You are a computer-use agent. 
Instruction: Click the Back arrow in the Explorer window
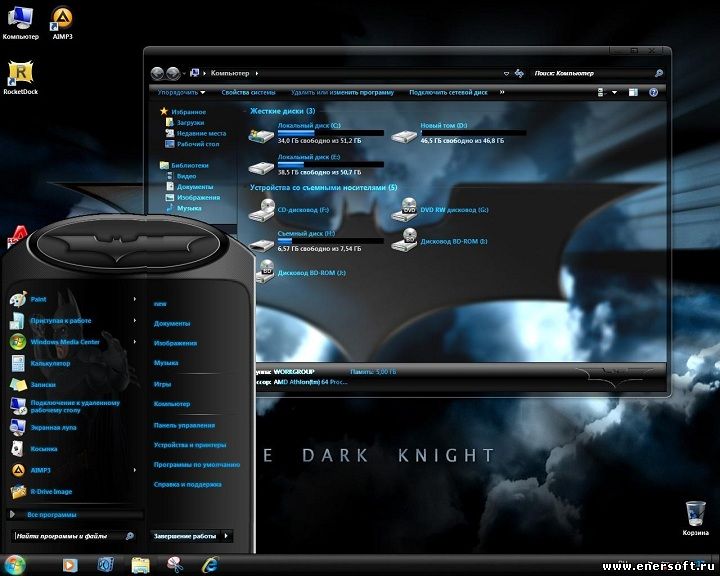[x=158, y=73]
